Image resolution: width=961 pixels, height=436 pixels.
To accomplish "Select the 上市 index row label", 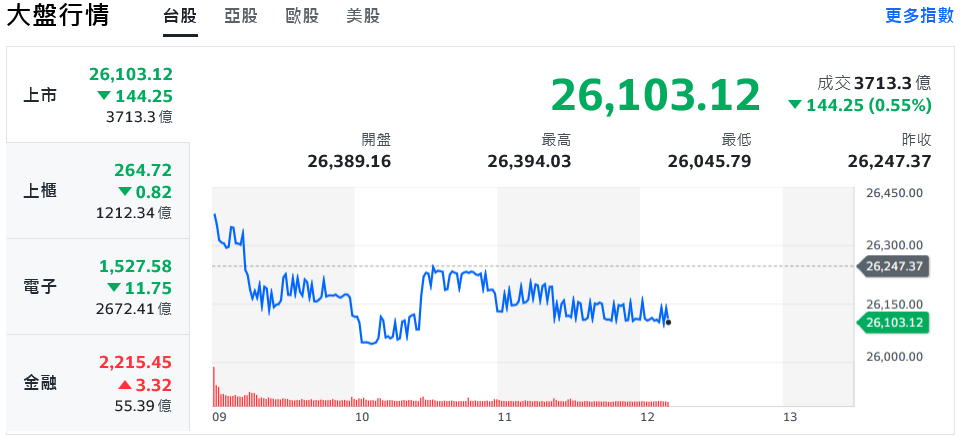I will pos(40,96).
